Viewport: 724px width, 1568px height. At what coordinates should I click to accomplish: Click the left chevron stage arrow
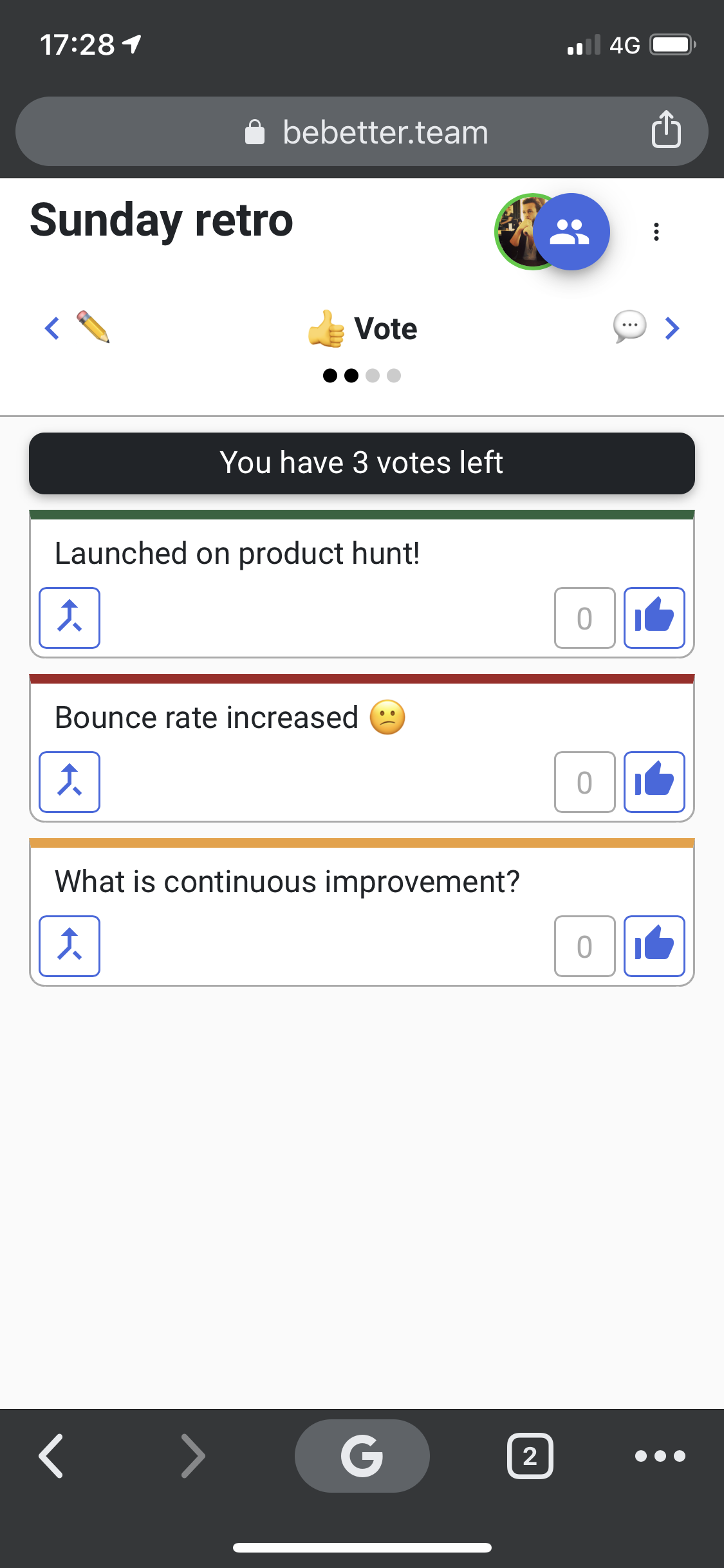click(52, 328)
